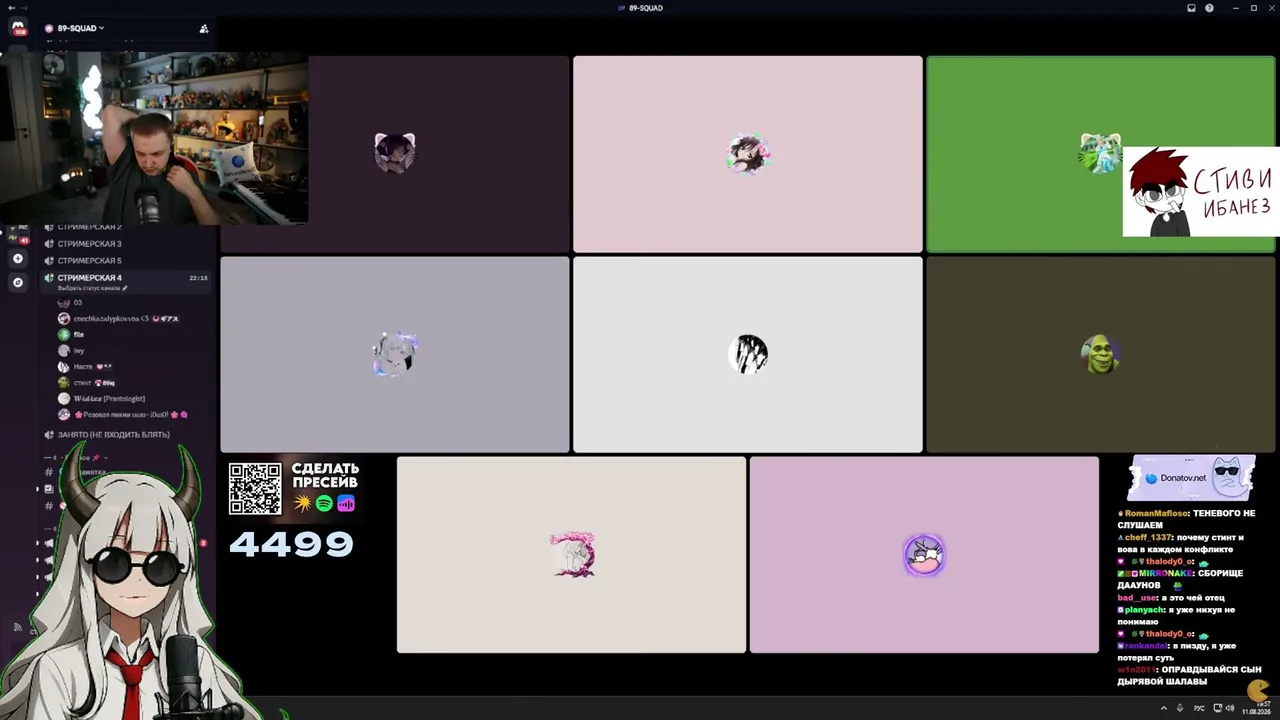
Task: Click RomanMafioso's chat message
Action: [1186, 519]
